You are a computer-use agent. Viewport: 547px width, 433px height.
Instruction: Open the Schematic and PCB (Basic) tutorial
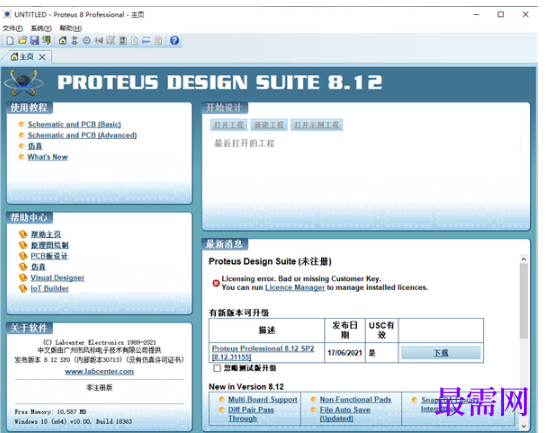[74, 124]
